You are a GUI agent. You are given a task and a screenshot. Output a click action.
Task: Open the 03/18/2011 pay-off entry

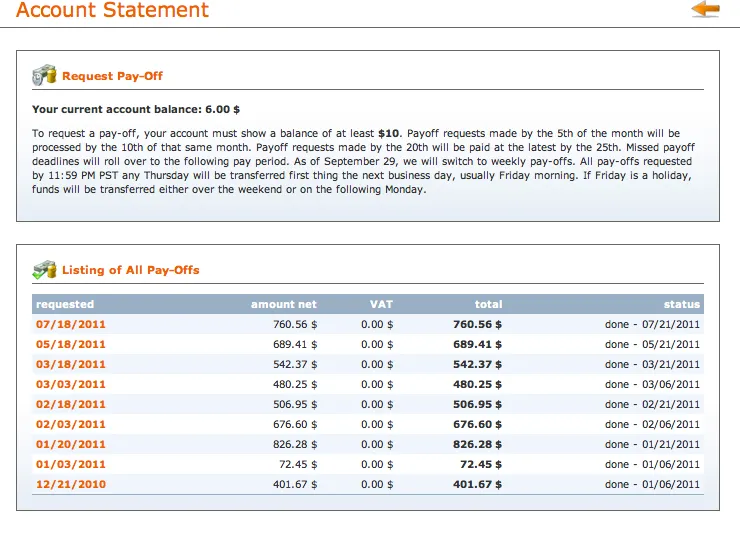coord(71,364)
